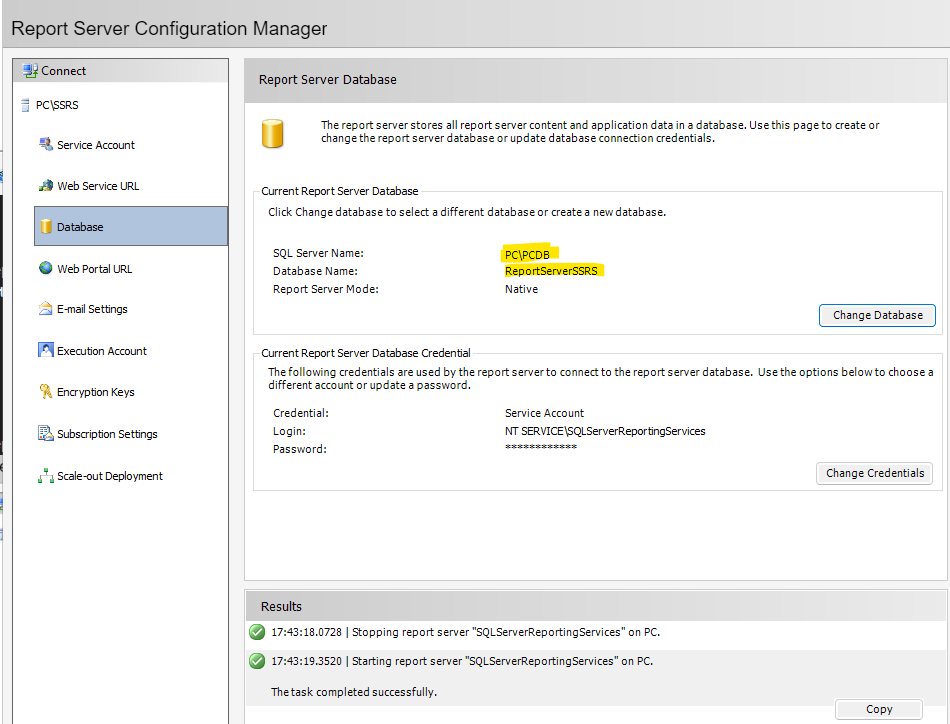This screenshot has width=950, height=724.
Task: Click the Report Server Database page heading
Action: click(327, 80)
